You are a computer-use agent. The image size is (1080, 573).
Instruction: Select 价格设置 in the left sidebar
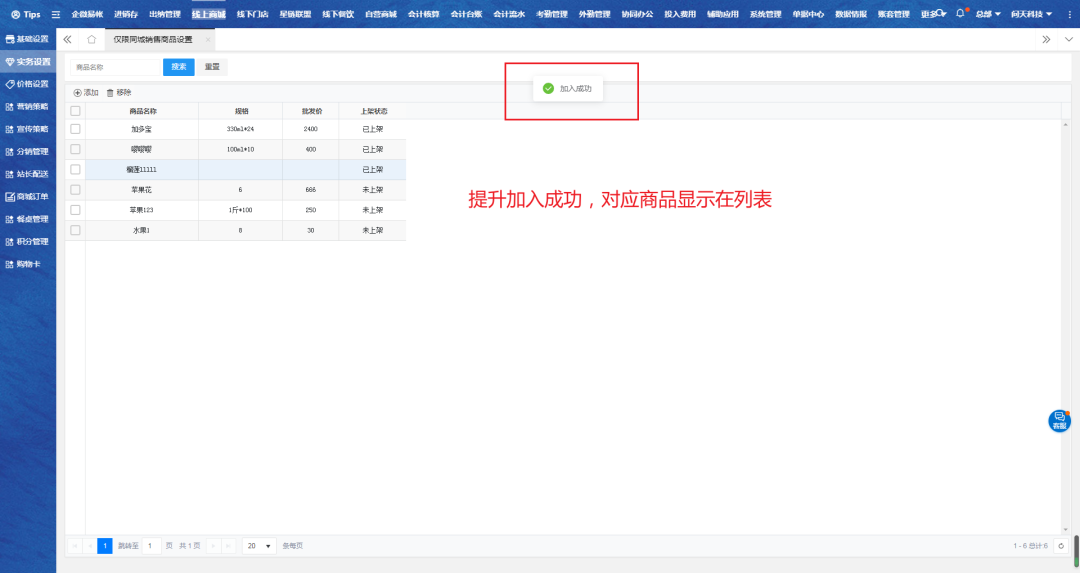(28, 84)
